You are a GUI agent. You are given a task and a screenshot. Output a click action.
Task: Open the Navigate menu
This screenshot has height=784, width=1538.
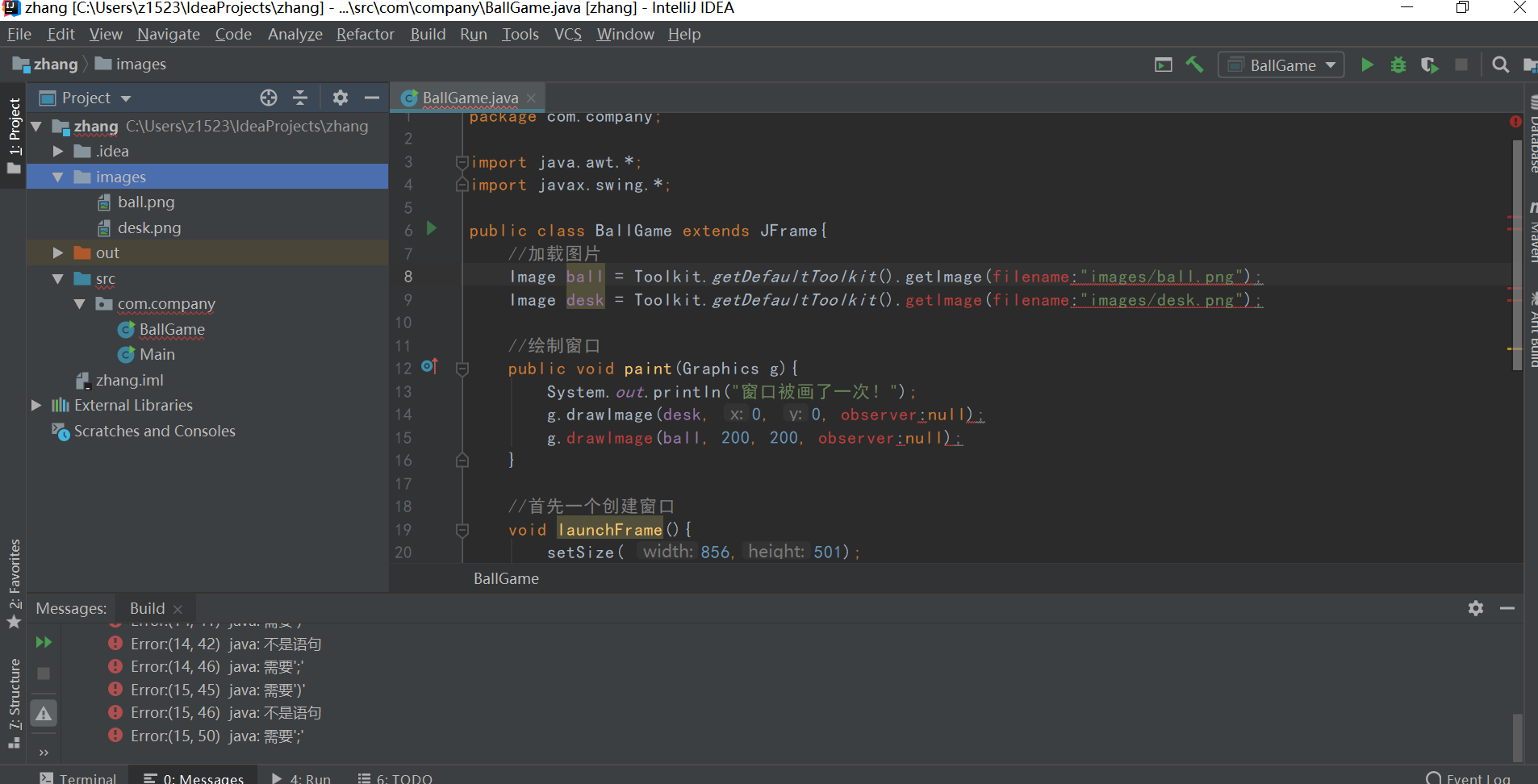click(169, 34)
